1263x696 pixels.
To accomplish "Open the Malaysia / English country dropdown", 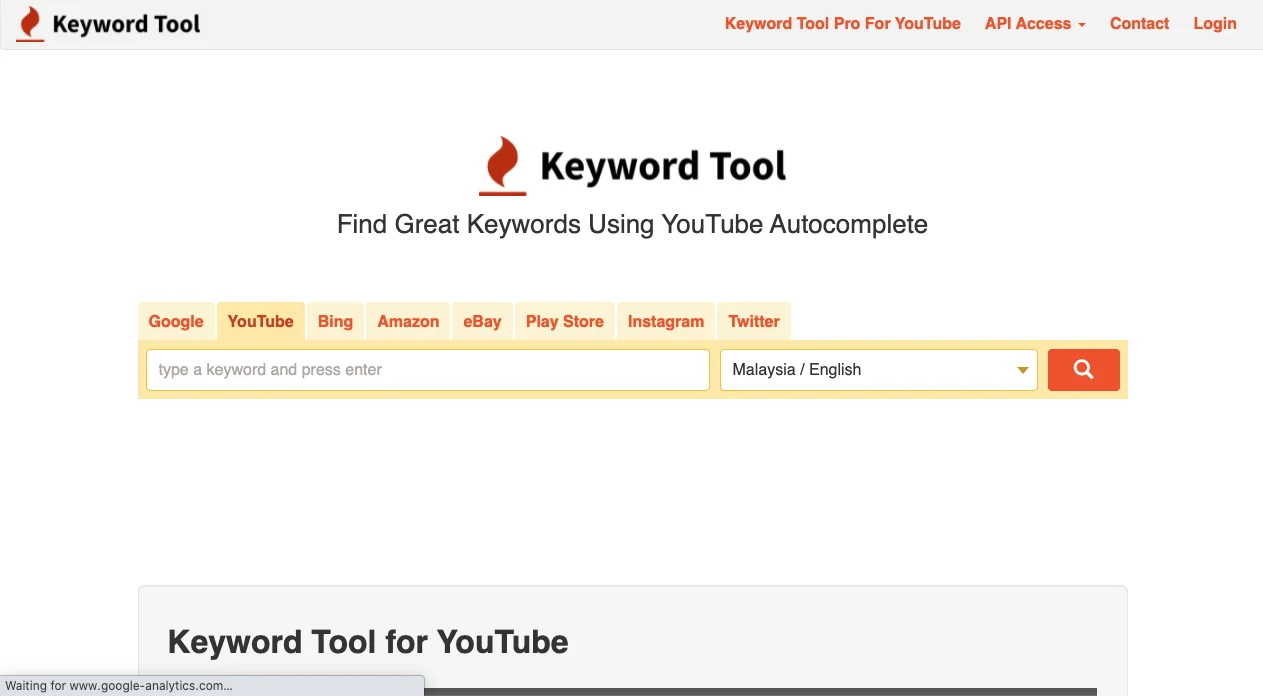I will 878,369.
